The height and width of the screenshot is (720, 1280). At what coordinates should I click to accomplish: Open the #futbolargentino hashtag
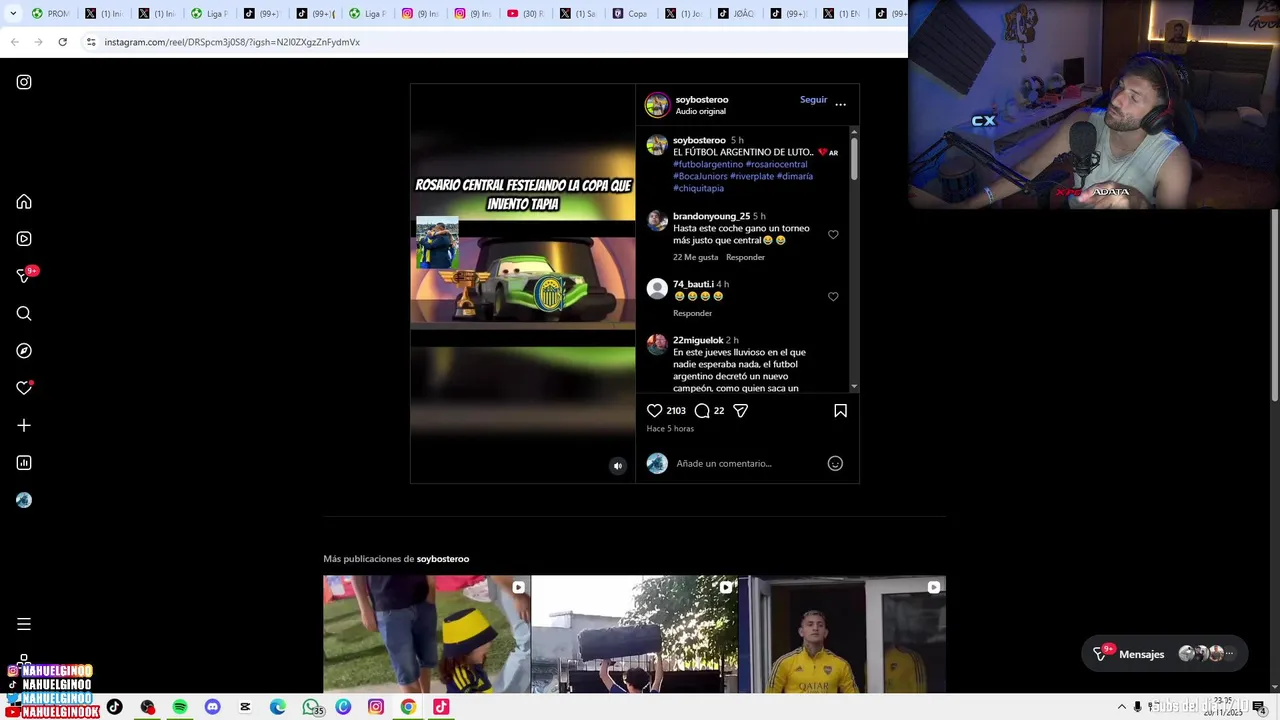click(708, 164)
